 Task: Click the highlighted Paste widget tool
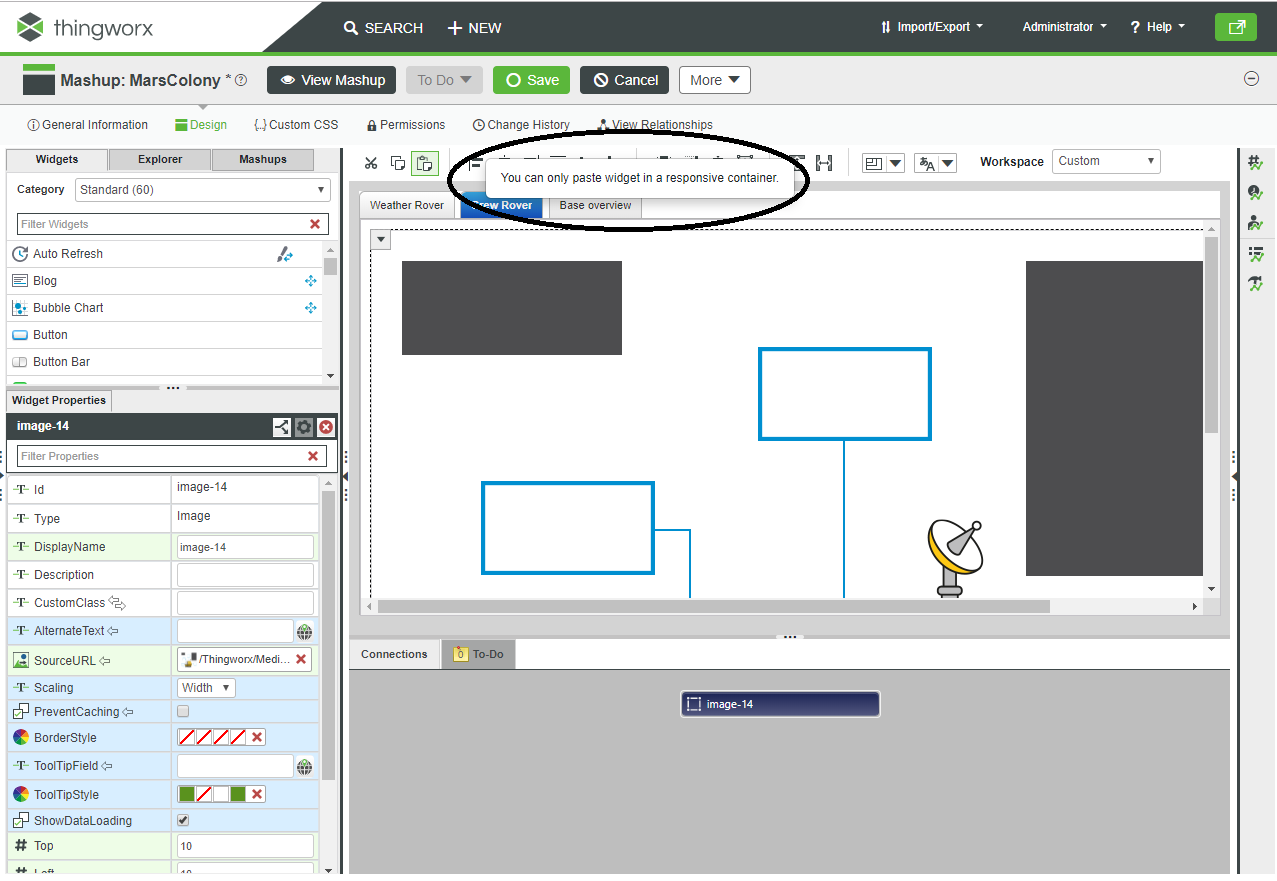coord(425,162)
